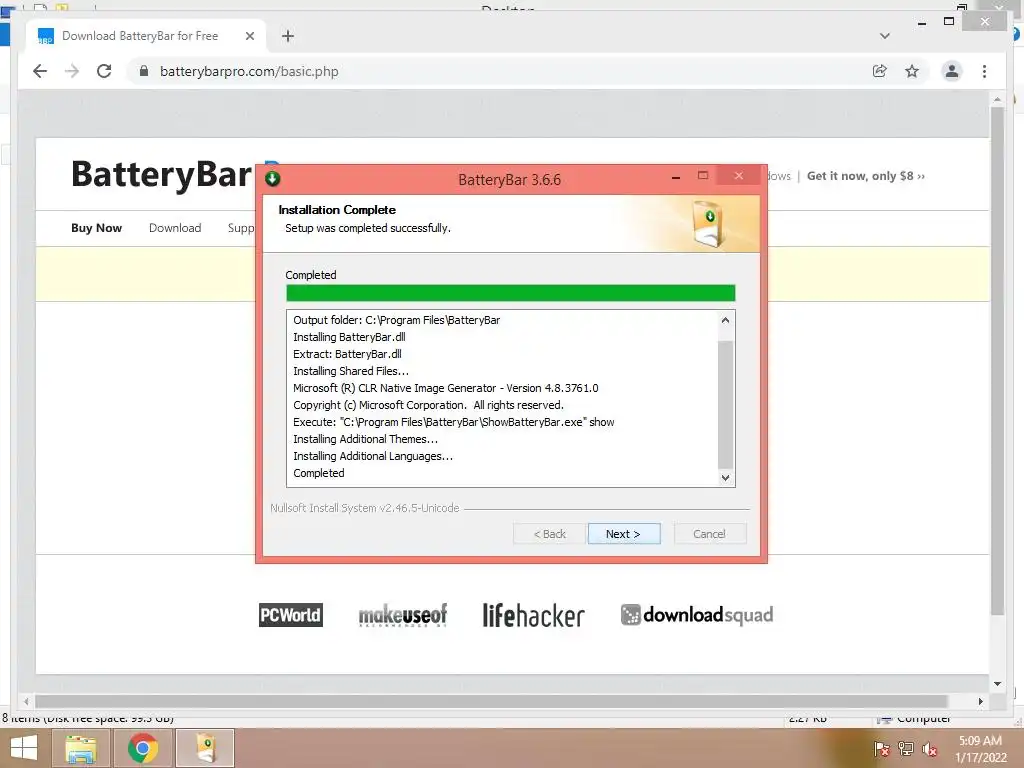Click the install log scrollbar thumb

click(725, 404)
